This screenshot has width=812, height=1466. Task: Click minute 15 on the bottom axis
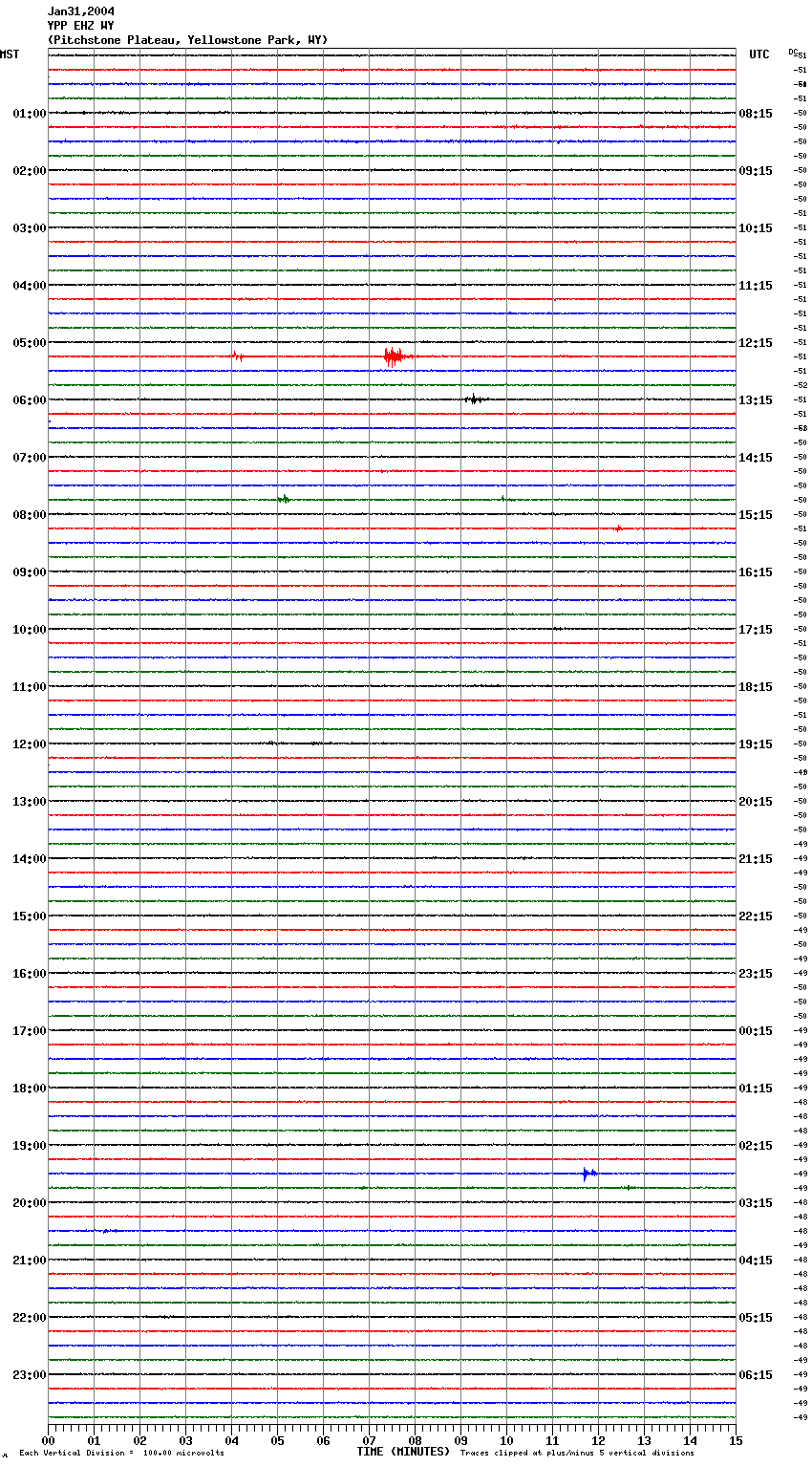736,1440
